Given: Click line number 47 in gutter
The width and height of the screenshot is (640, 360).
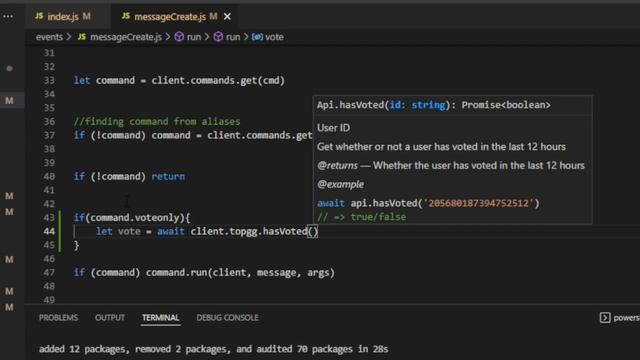Looking at the screenshot, I should 49,273.
